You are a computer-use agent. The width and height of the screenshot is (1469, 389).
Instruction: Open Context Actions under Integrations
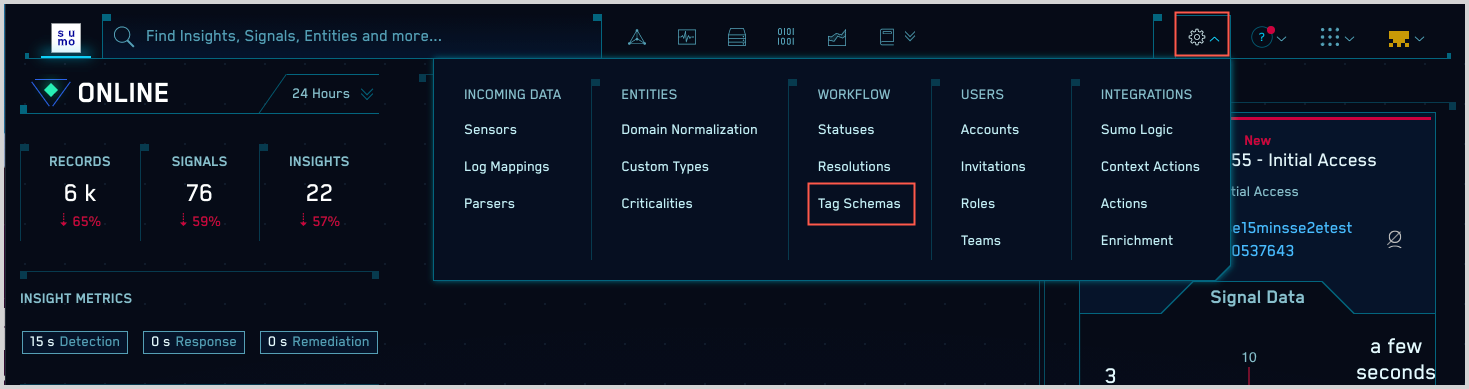[x=1150, y=166]
